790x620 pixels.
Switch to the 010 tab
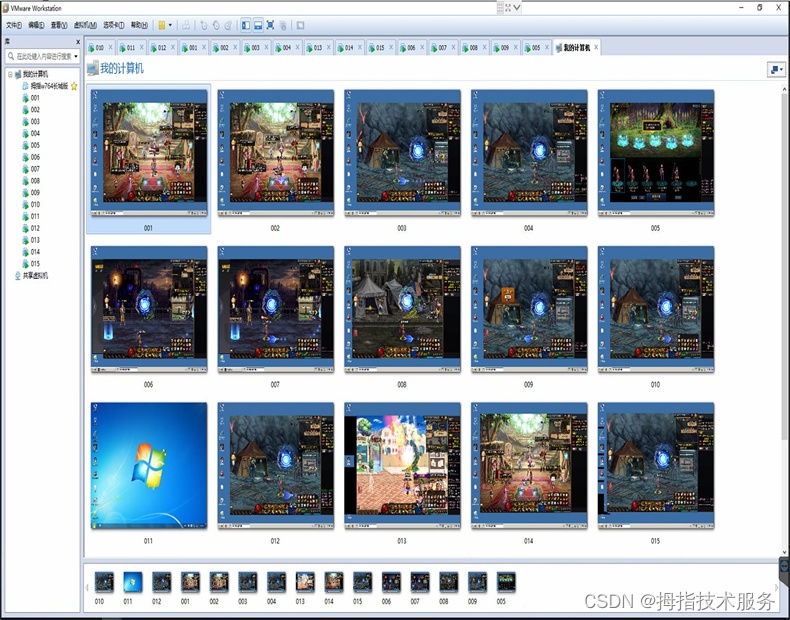click(x=99, y=48)
